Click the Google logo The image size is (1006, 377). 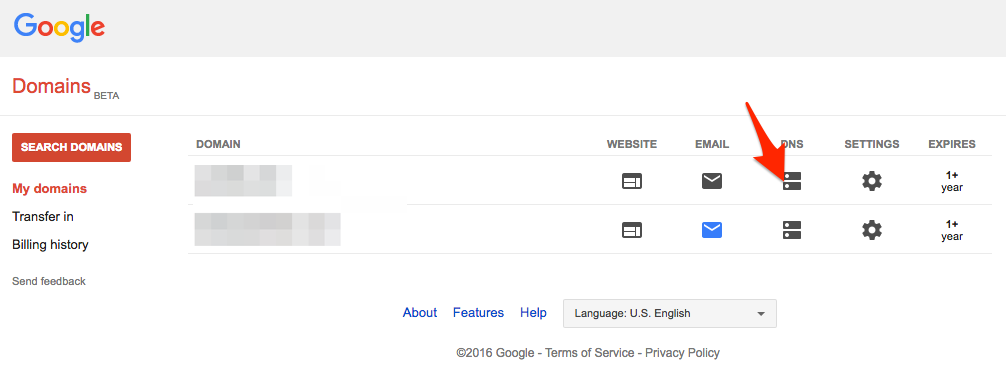(59, 28)
